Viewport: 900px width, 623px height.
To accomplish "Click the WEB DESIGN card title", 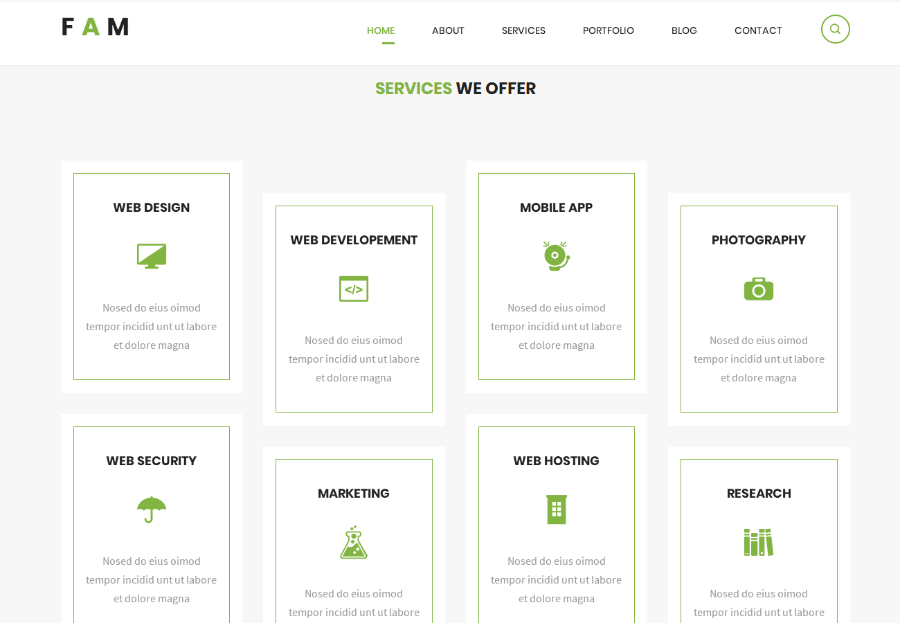I will pyautogui.click(x=152, y=208).
